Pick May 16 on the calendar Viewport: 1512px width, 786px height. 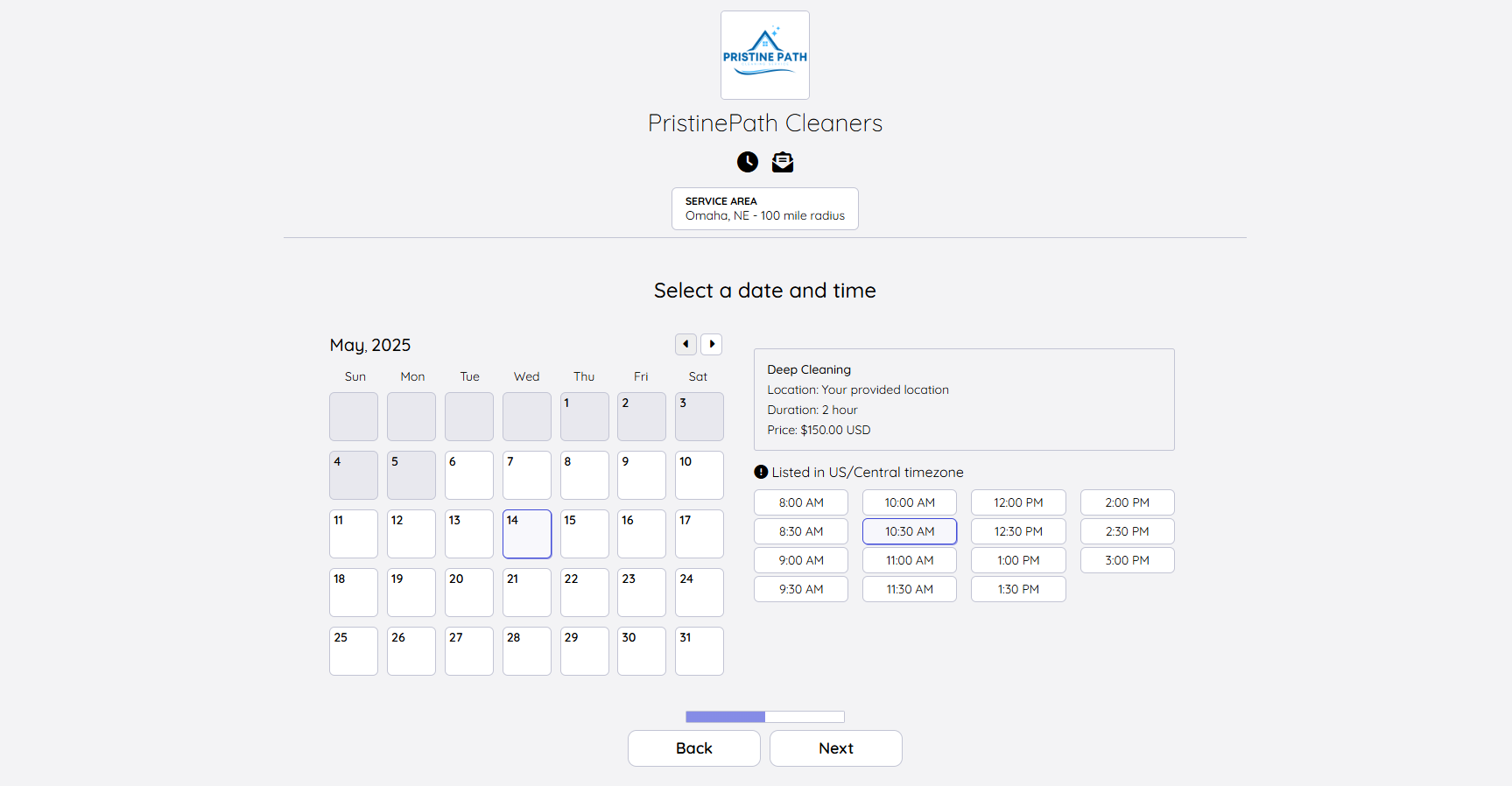click(x=642, y=534)
